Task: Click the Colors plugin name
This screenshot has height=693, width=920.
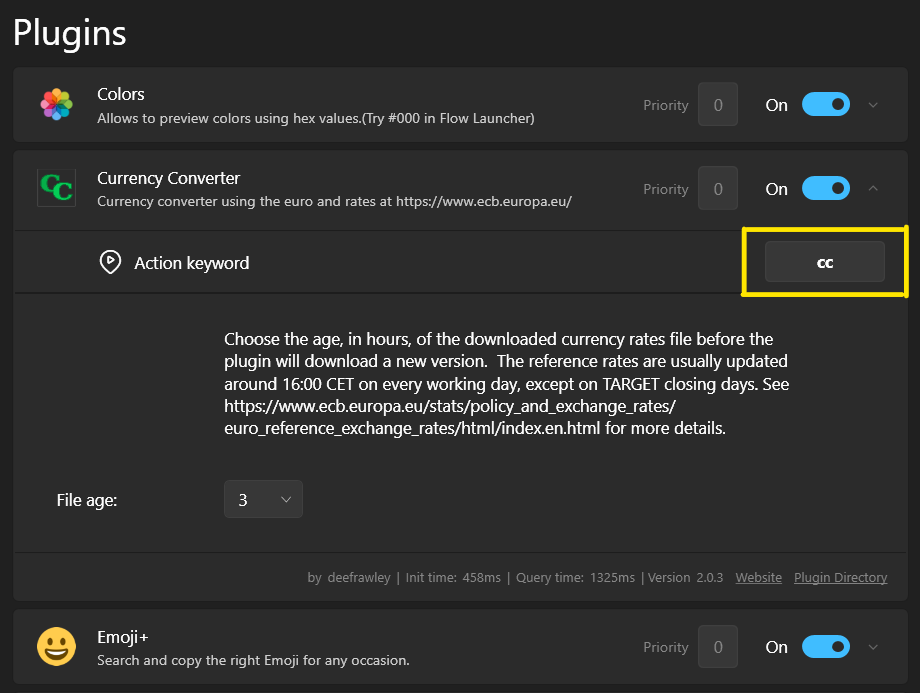Action: tap(121, 94)
